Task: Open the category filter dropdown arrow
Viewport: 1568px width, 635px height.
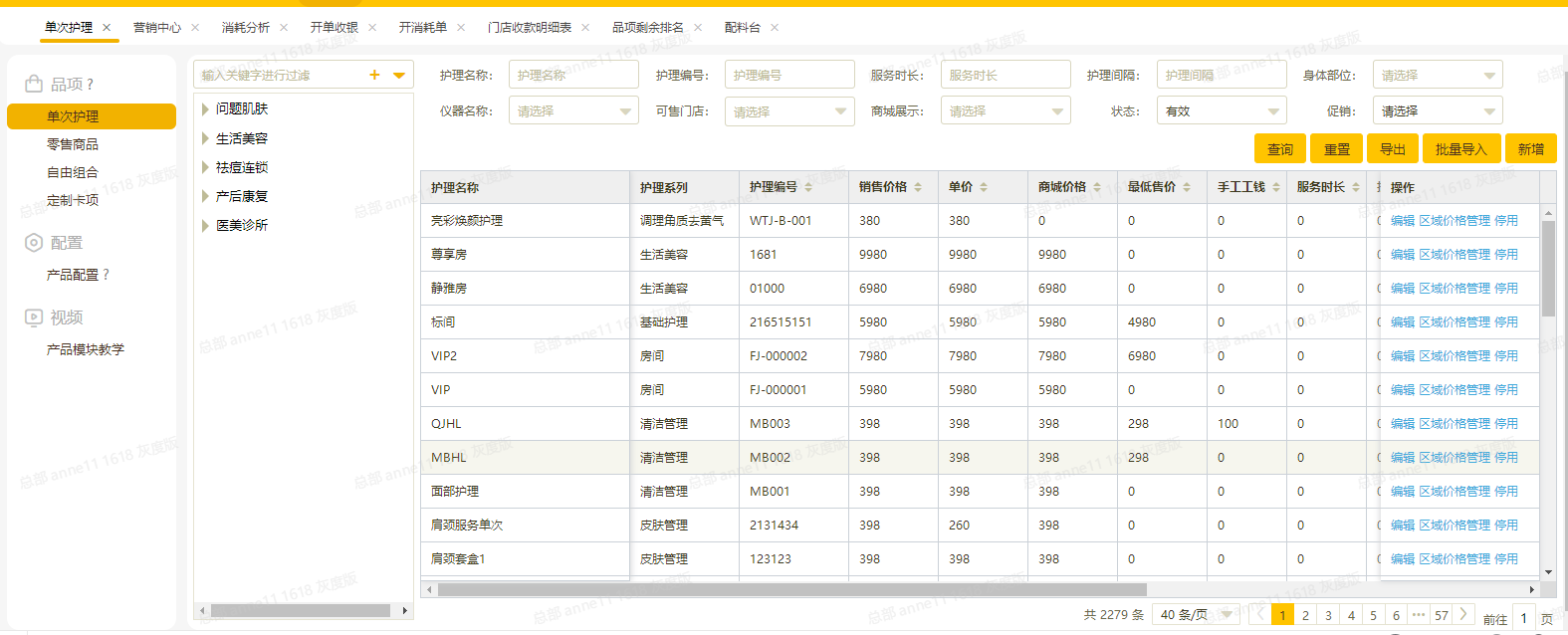Action: click(399, 75)
